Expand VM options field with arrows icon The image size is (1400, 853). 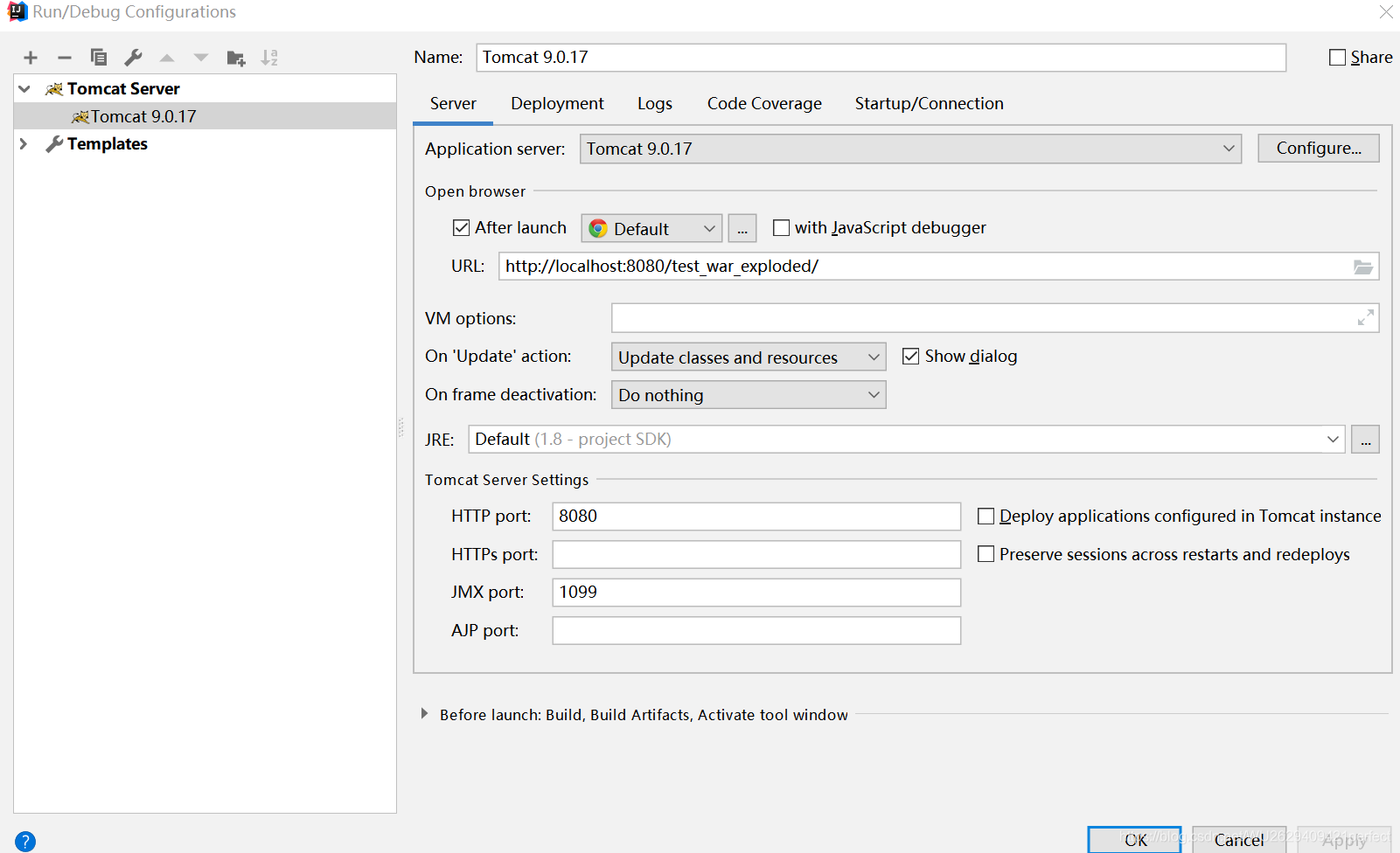coord(1365,318)
